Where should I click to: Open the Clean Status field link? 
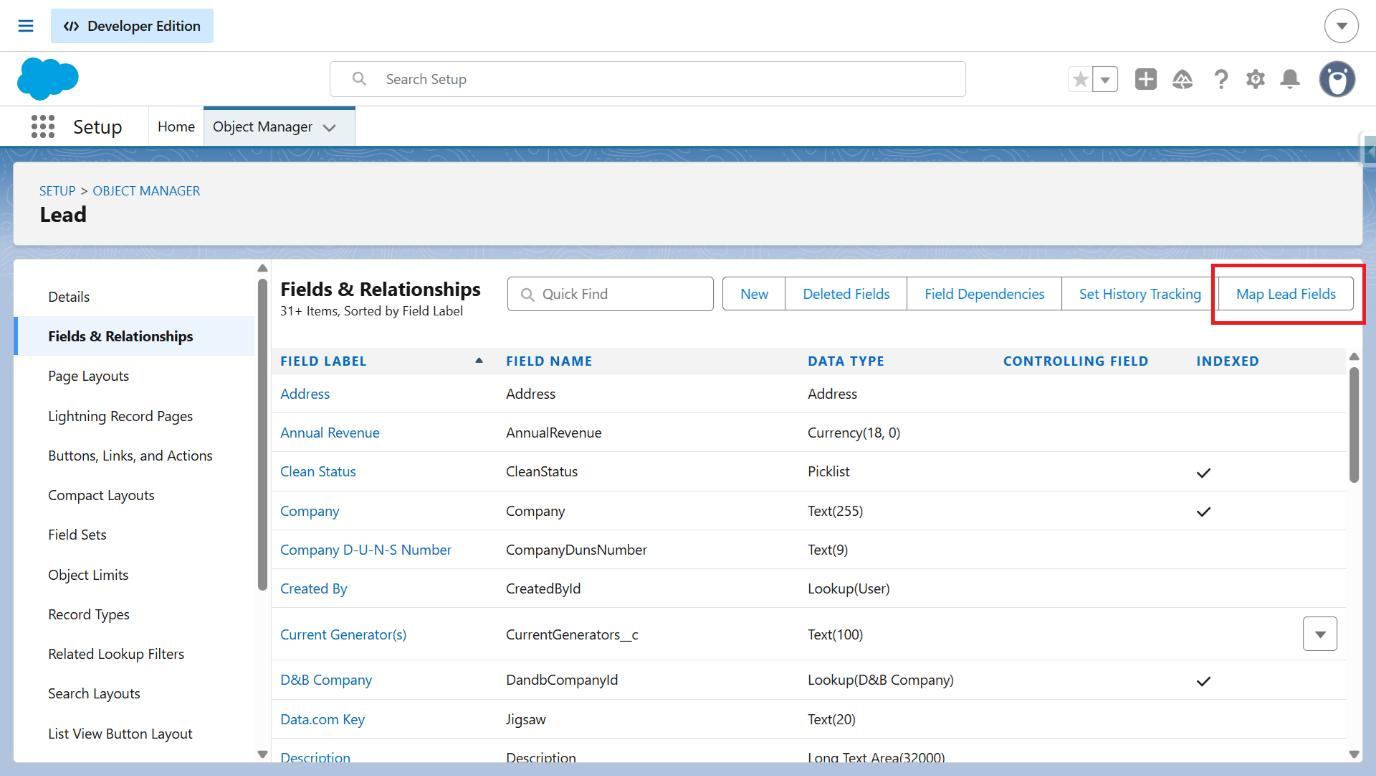pos(318,472)
